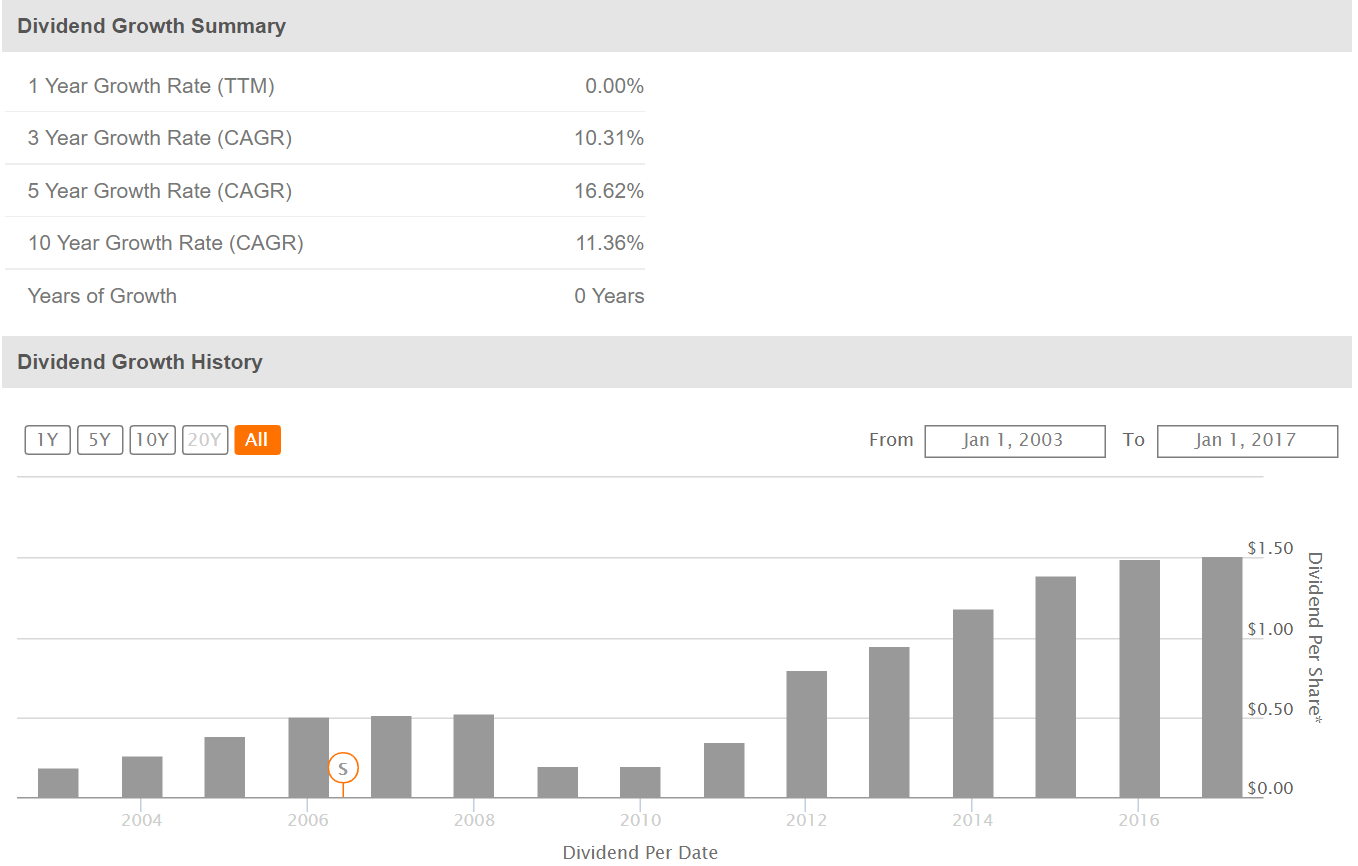Click the 2010 x-axis label

[640, 821]
